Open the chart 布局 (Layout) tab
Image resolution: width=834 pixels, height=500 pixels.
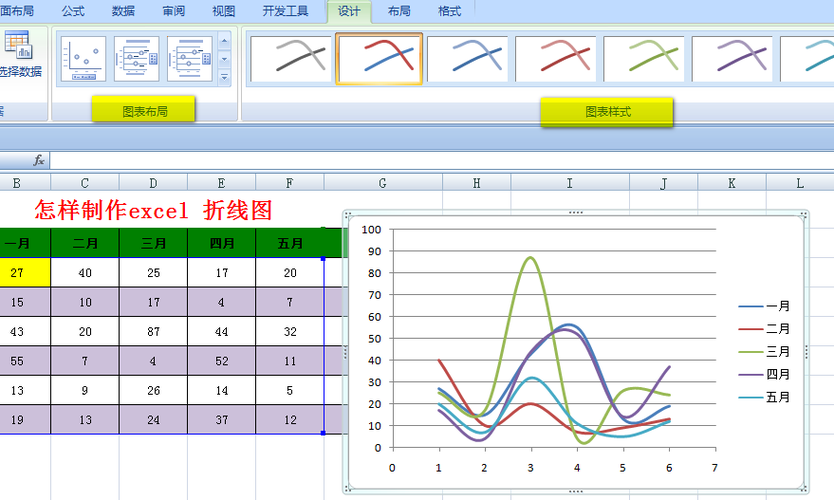click(x=399, y=11)
